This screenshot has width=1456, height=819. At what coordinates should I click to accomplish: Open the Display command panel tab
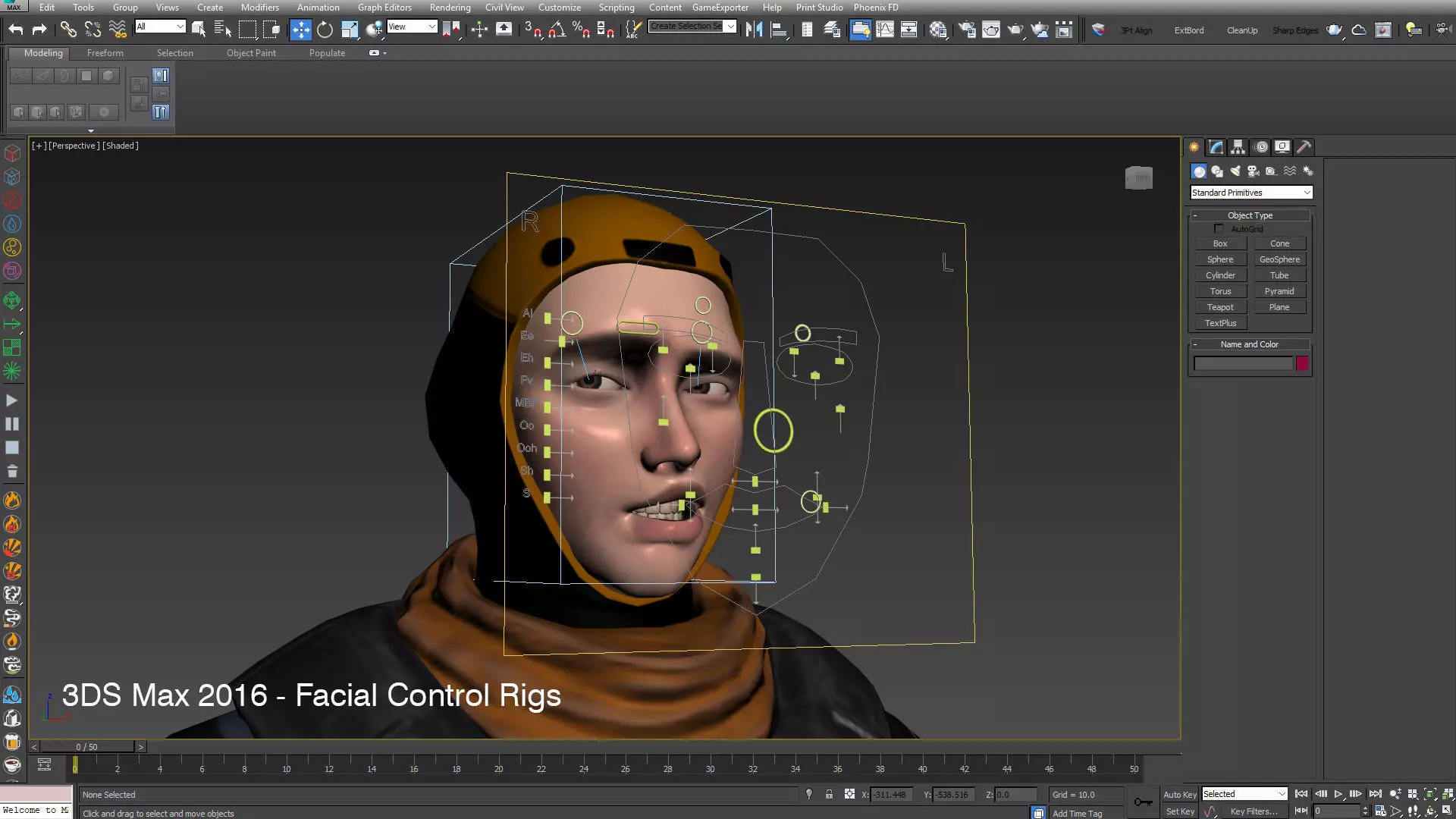(1282, 147)
